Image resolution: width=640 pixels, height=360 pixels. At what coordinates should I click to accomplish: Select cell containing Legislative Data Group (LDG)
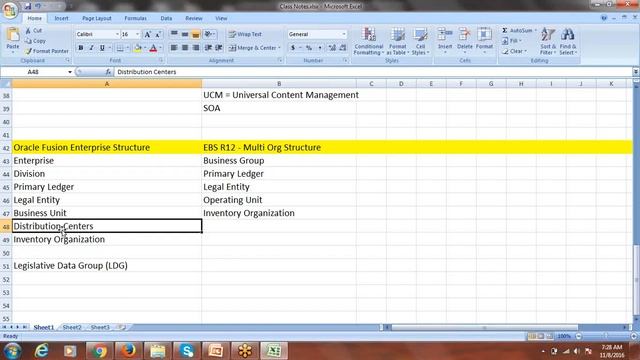pos(107,266)
